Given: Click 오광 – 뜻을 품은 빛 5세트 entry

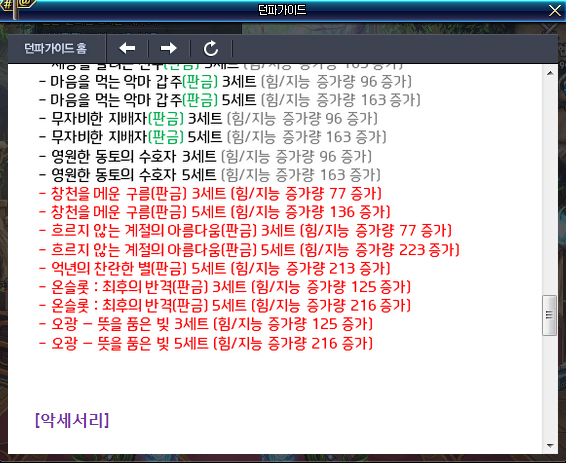Looking at the screenshot, I should (206, 343).
